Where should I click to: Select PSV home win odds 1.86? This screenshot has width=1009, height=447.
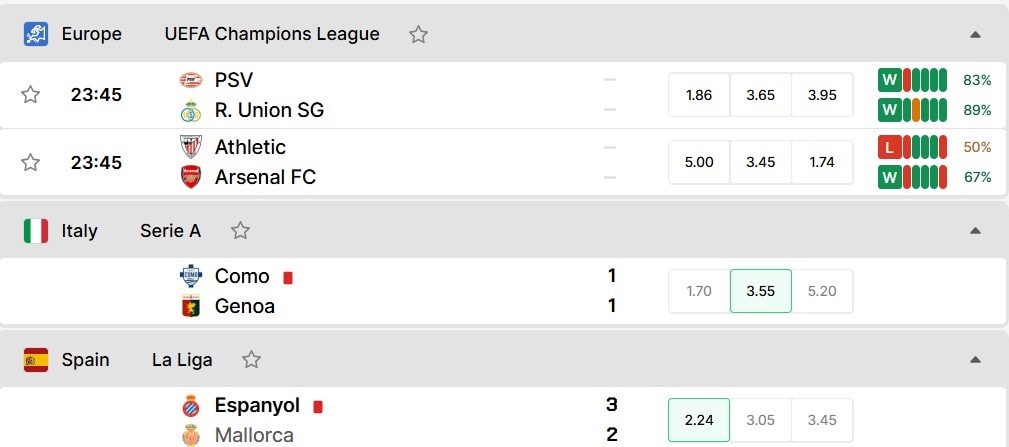[x=699, y=95]
